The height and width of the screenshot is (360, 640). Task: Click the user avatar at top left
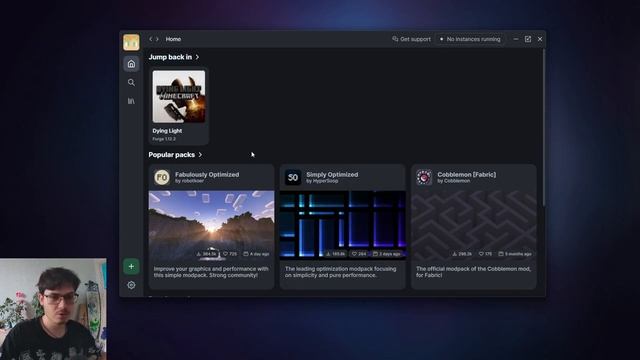131,42
